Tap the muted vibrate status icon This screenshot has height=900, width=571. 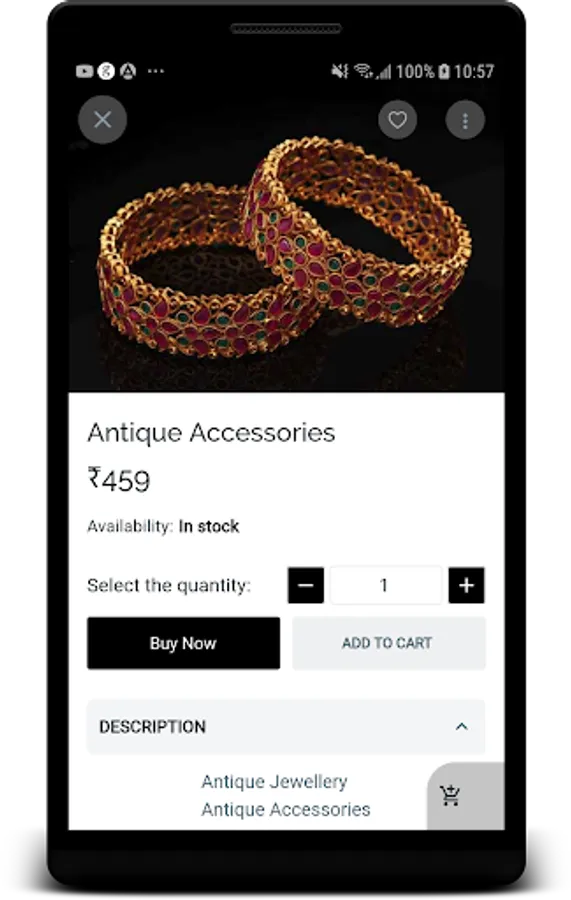tap(340, 71)
